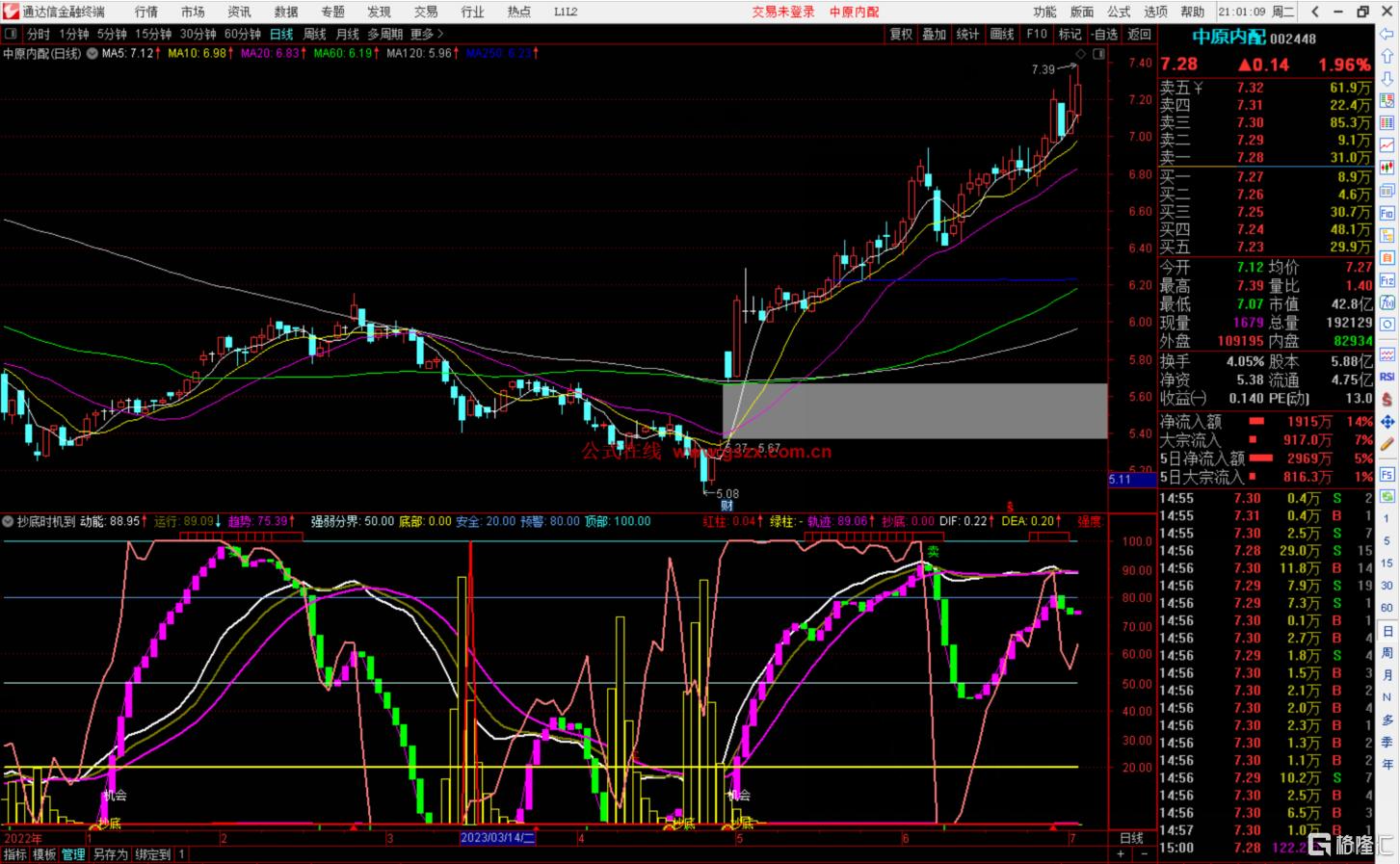Open the settings icon beside 抄底时机到 indicator
The width and height of the screenshot is (1400, 864).
point(9,521)
